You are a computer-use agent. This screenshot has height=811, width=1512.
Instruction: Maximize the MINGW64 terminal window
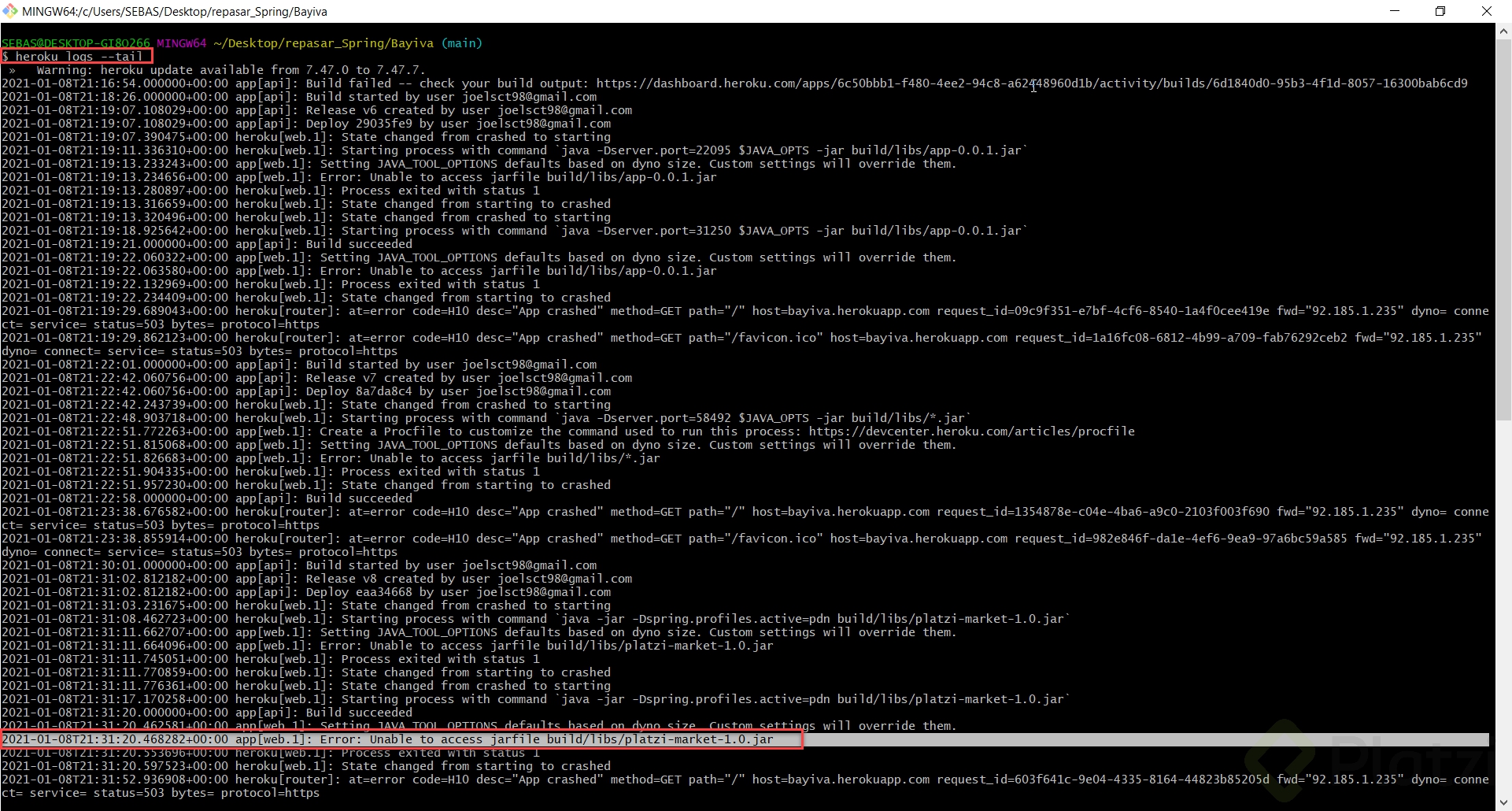[x=1440, y=11]
